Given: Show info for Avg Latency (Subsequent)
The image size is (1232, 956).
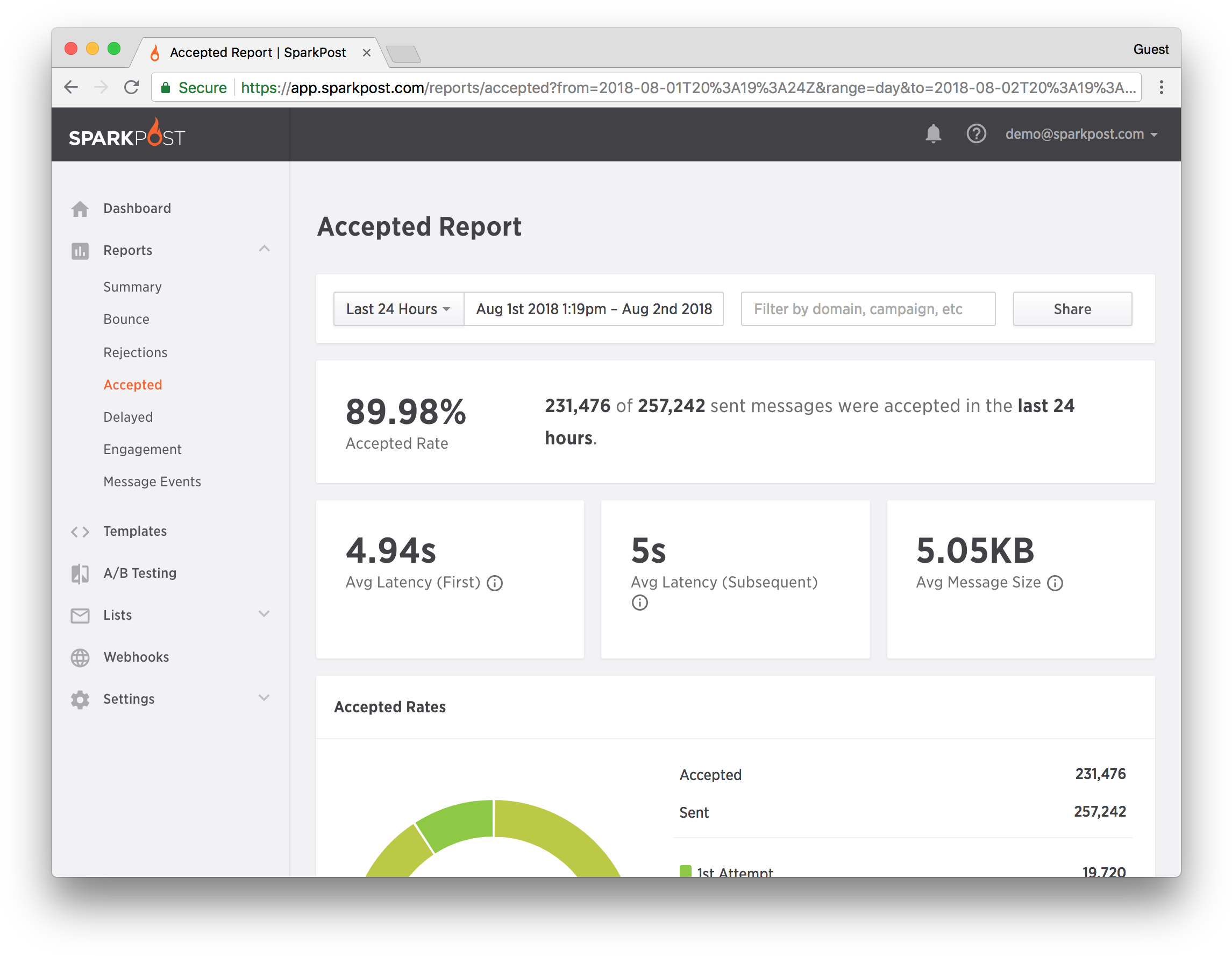Looking at the screenshot, I should [x=640, y=603].
